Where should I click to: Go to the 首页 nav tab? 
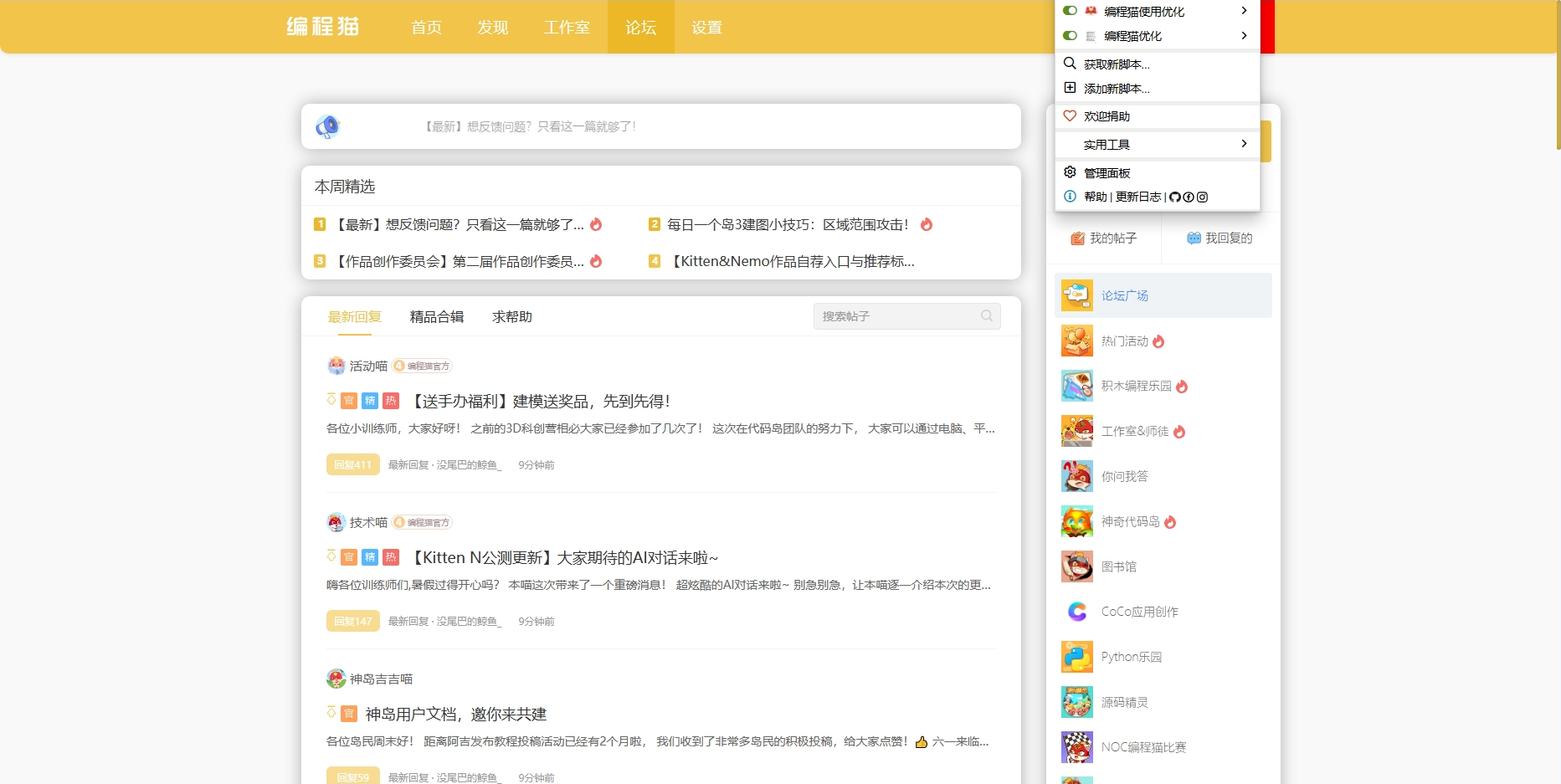(x=426, y=28)
